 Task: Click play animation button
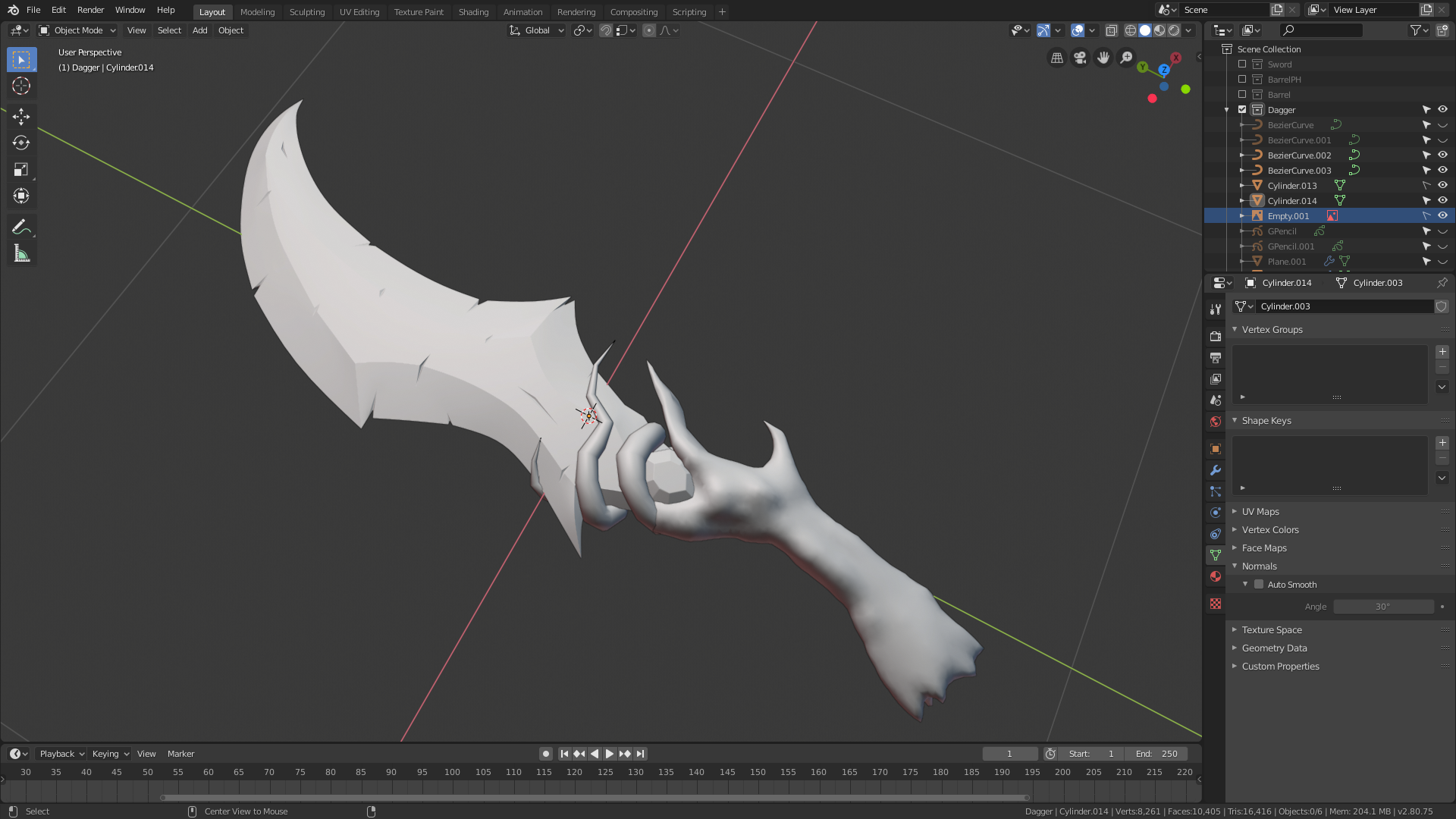(x=610, y=754)
